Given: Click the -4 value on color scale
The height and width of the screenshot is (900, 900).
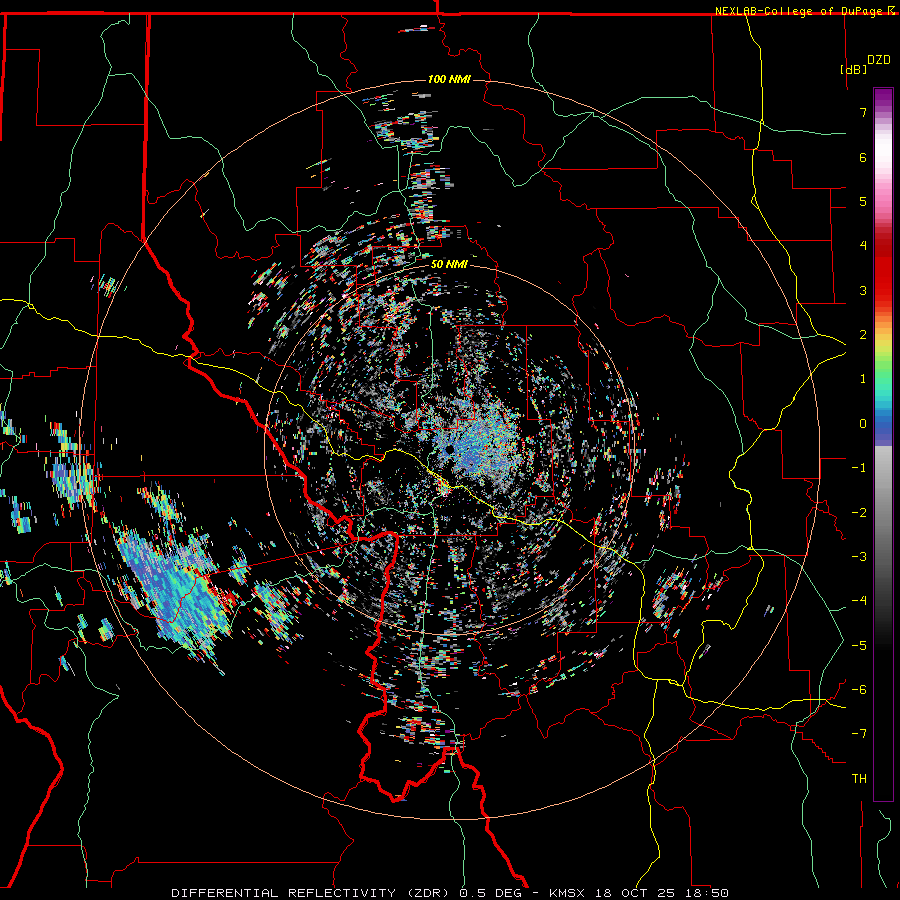Looking at the screenshot, I should point(859,601).
